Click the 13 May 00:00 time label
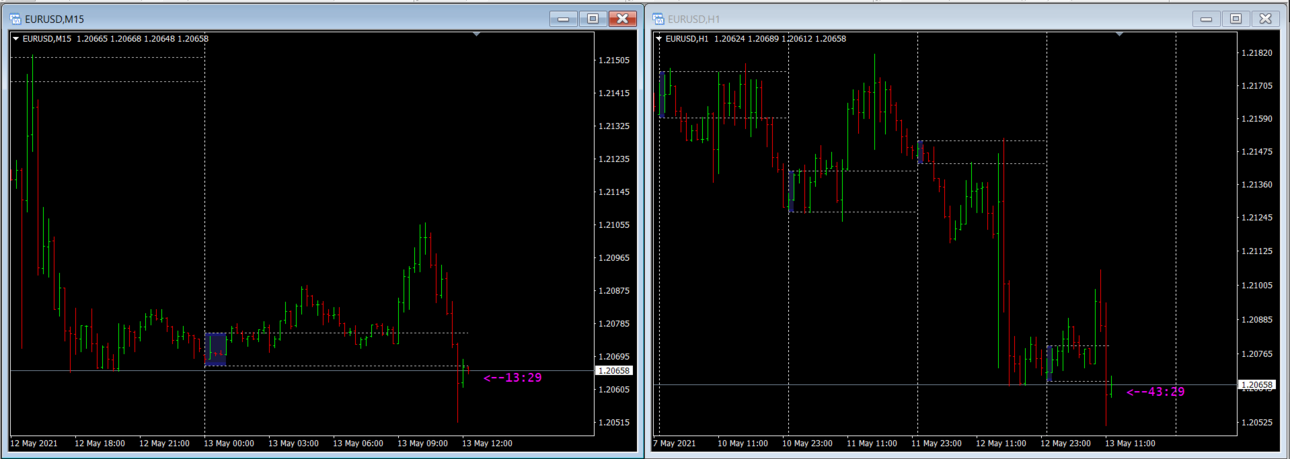The image size is (1290, 459). pyautogui.click(x=228, y=443)
